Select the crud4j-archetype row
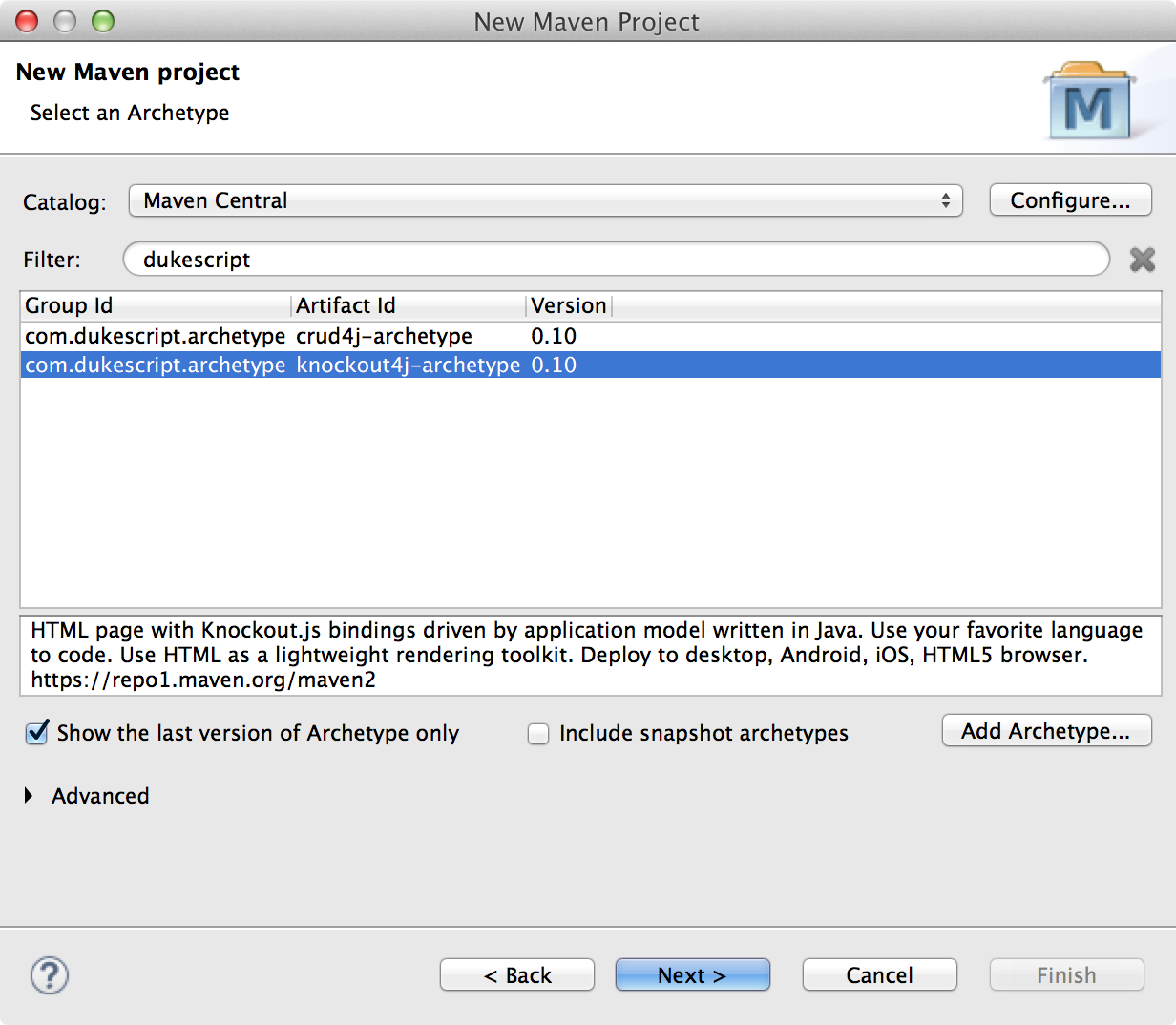Screen dimensions: 1176x1025 (384, 336)
